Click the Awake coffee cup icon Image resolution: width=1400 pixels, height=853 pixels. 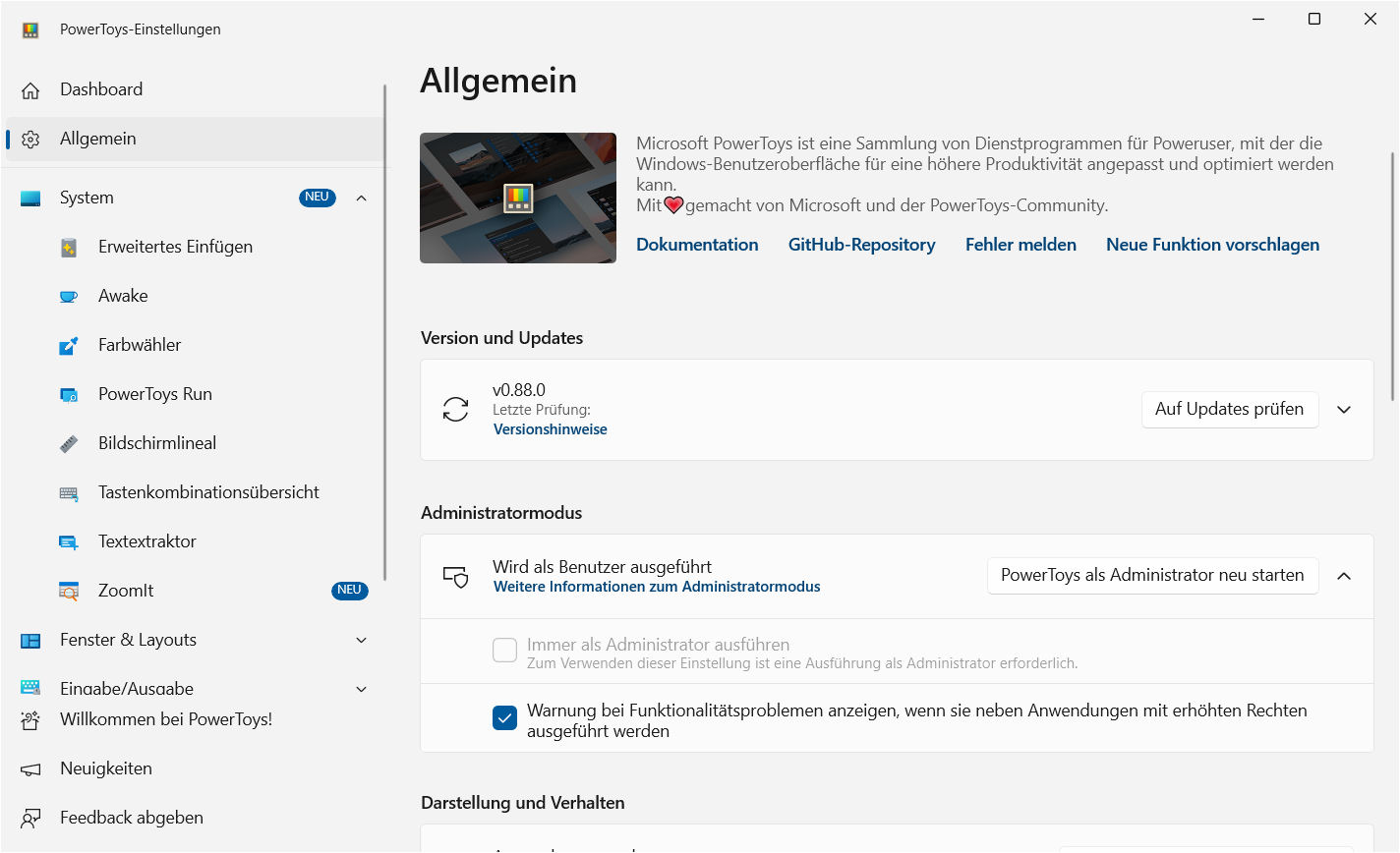click(x=69, y=296)
